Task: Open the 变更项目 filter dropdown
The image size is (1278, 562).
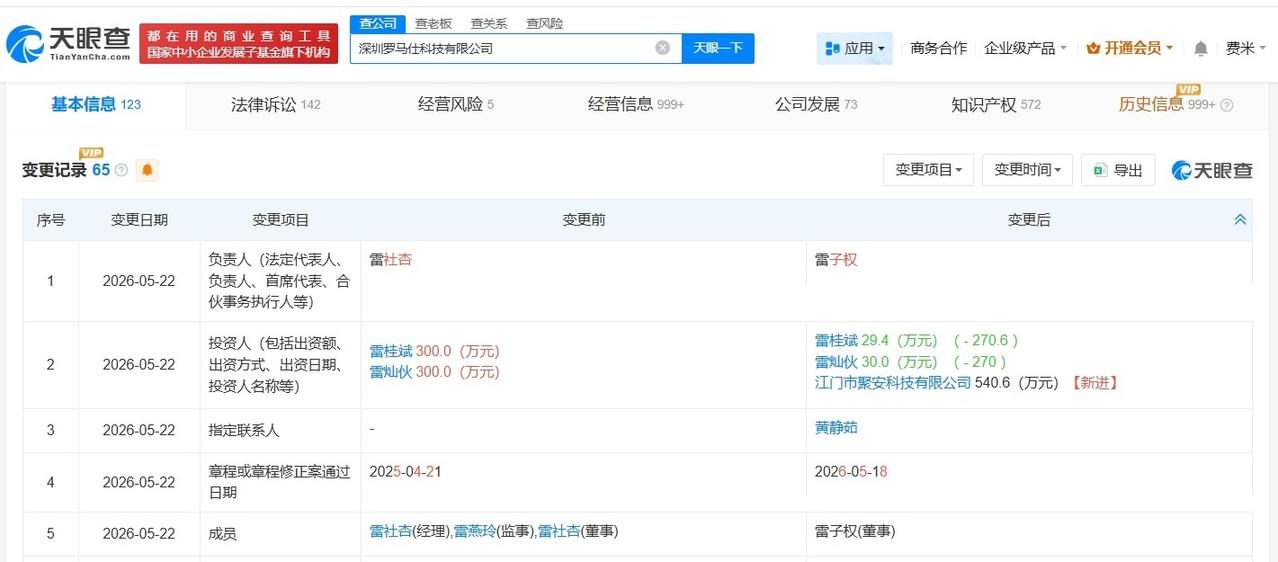Action: click(928, 170)
